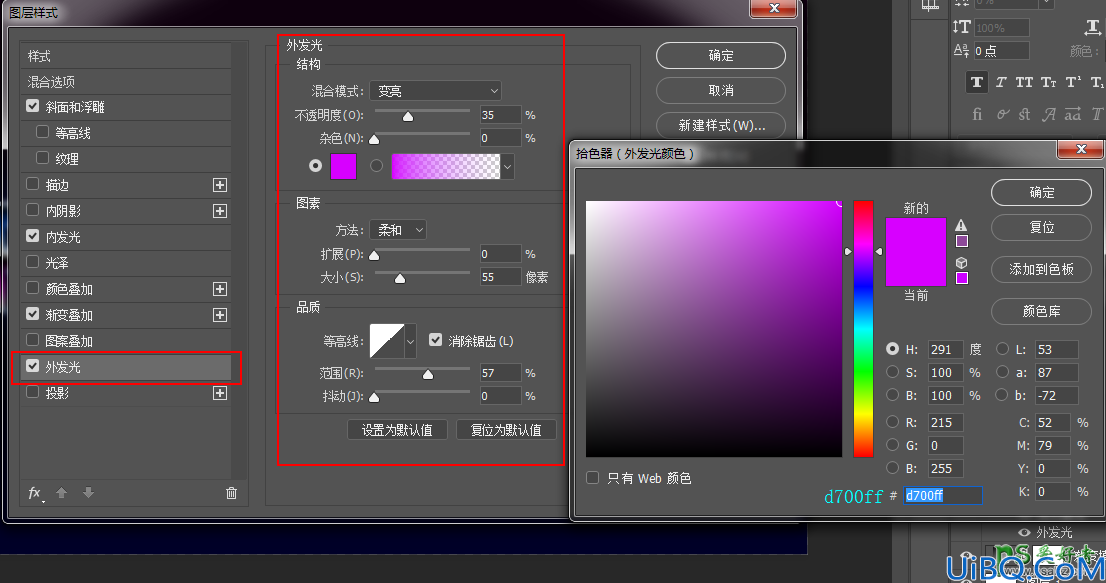Open the 混合模式 dropdown showing 变亮

(436, 91)
